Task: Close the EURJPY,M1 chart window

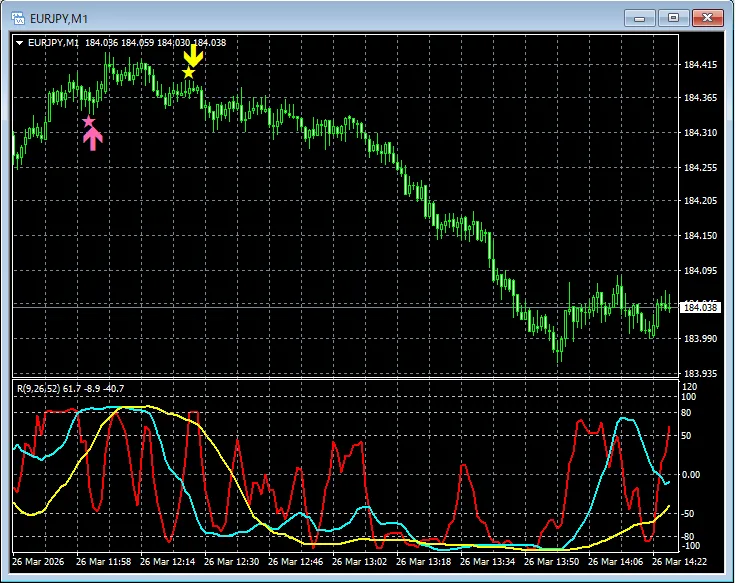Action: coord(707,18)
